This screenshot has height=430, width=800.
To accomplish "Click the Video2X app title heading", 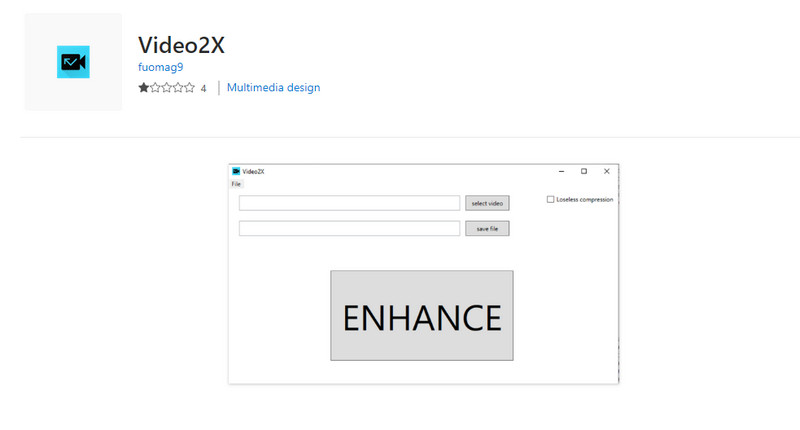I will 181,45.
